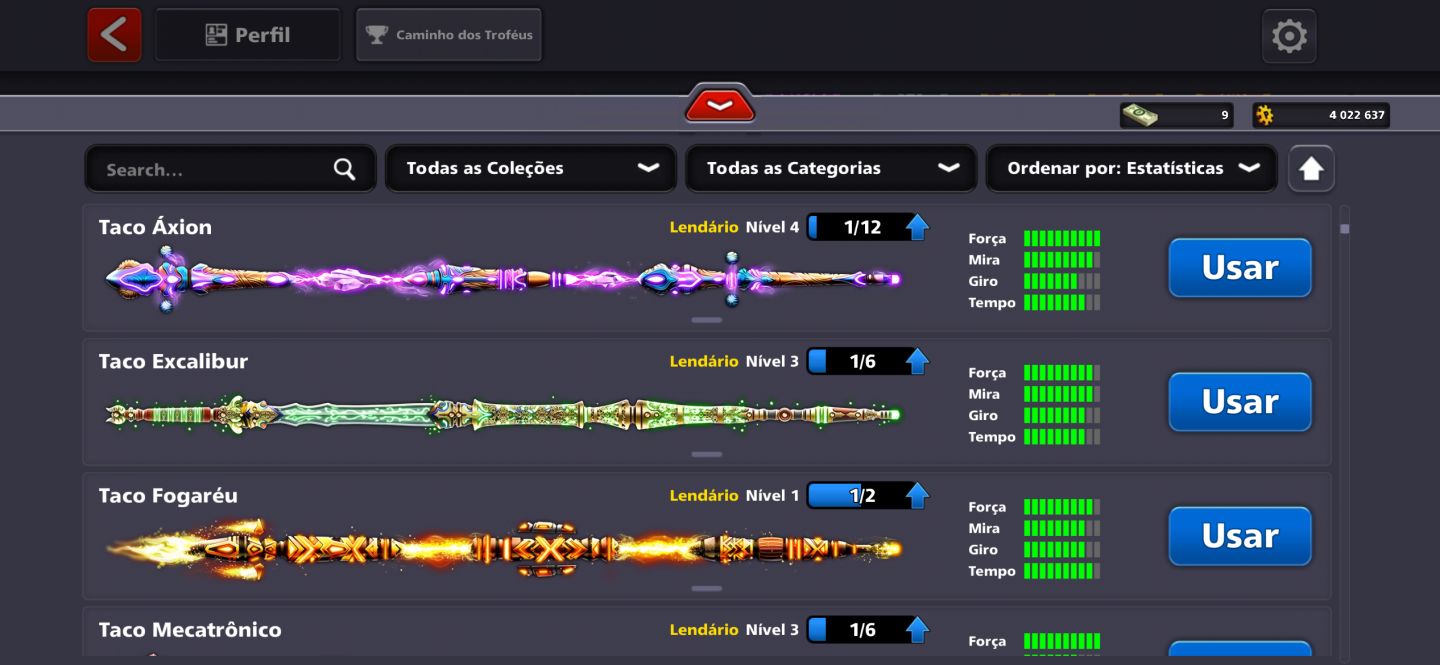Open the settings gear
Screen dimensions: 1440x665
pos(1289,36)
